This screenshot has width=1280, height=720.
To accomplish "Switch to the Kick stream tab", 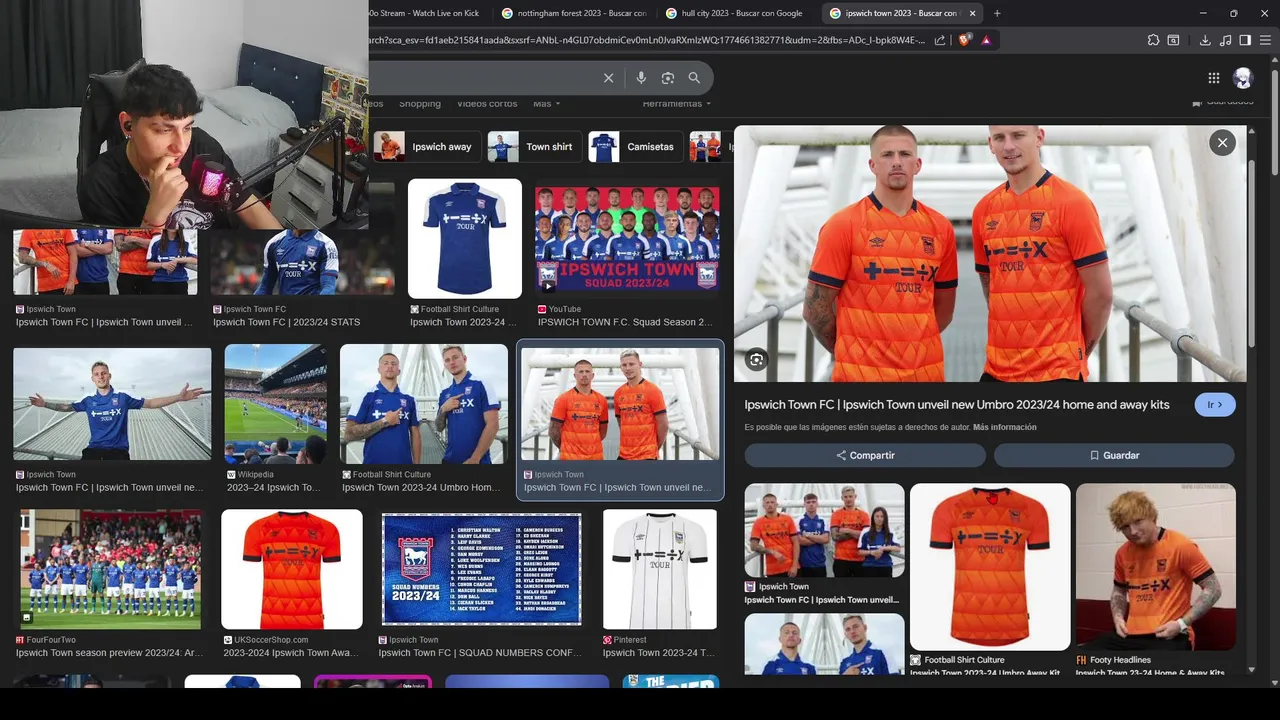I will (424, 13).
